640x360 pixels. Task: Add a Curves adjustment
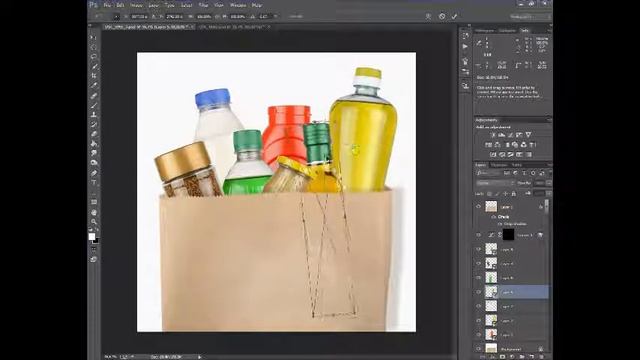click(x=511, y=135)
